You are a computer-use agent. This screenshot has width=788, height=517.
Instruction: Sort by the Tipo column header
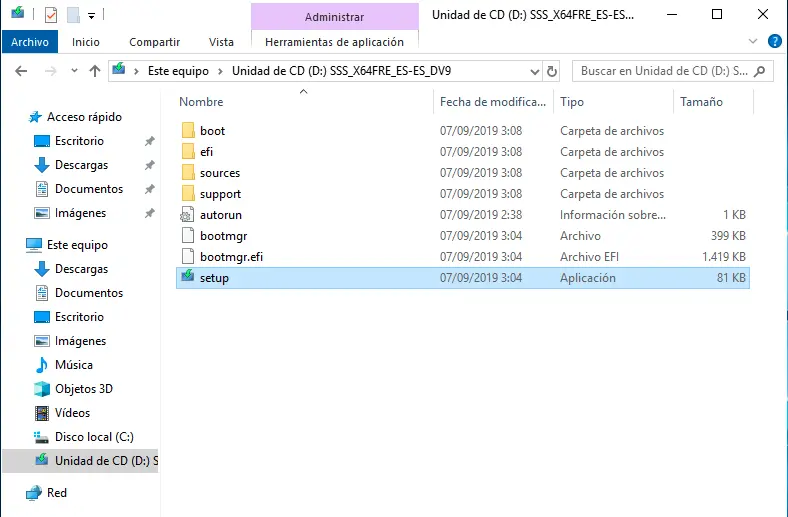572,101
